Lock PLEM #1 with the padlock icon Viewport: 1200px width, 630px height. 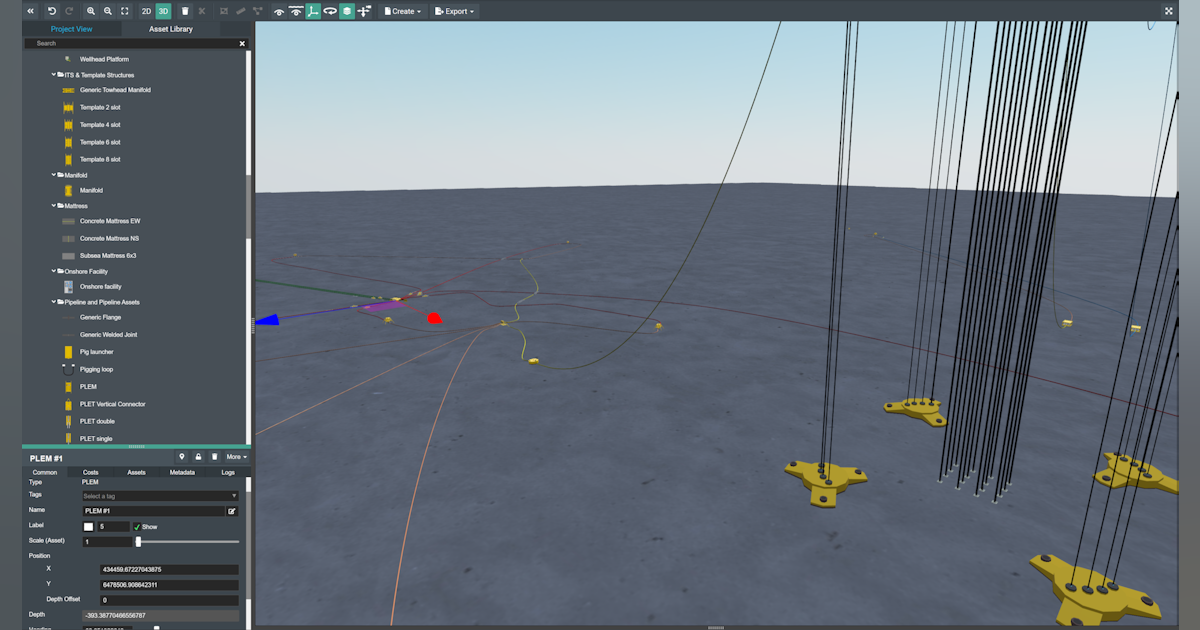[x=198, y=457]
